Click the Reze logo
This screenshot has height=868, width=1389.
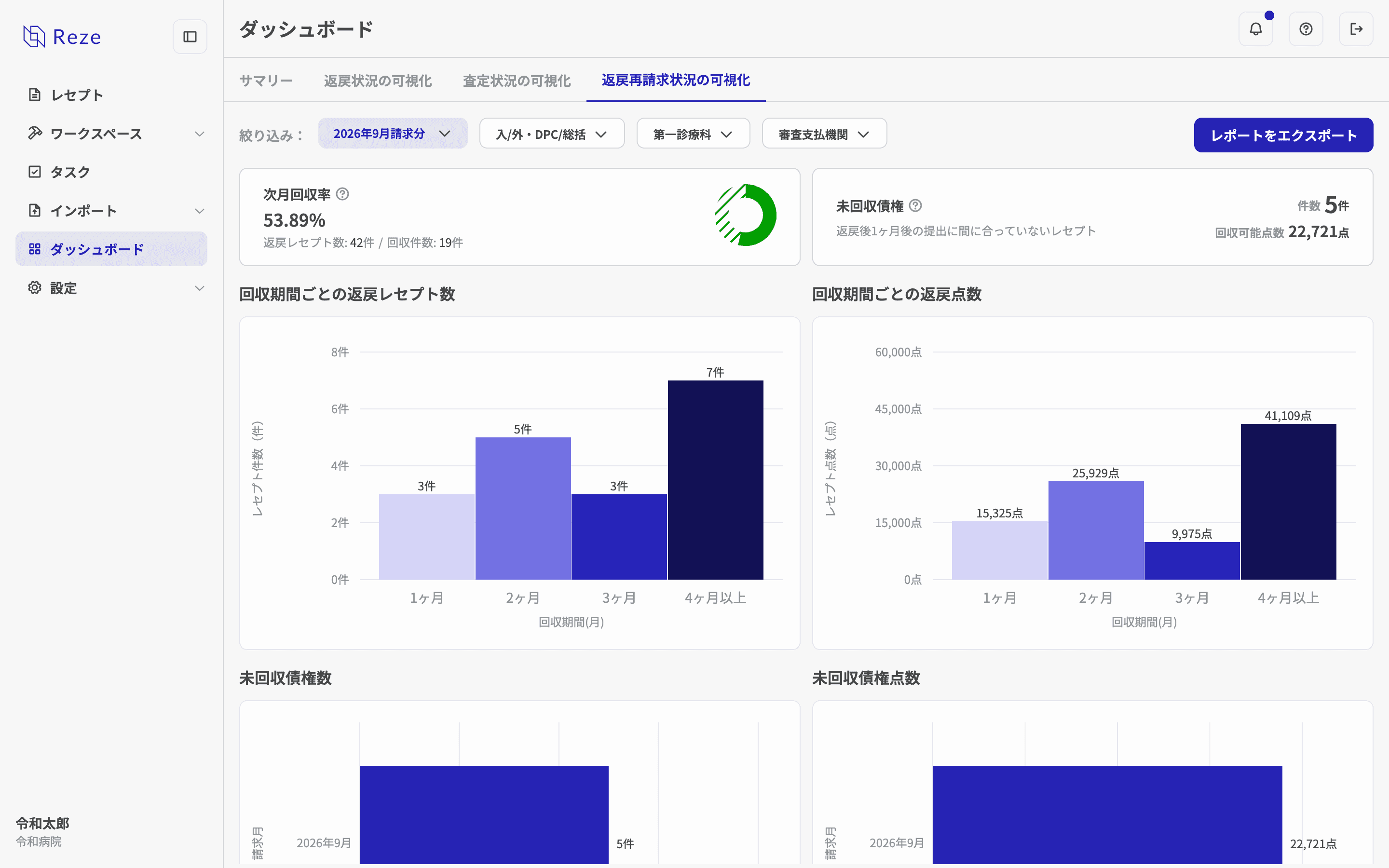(x=62, y=36)
